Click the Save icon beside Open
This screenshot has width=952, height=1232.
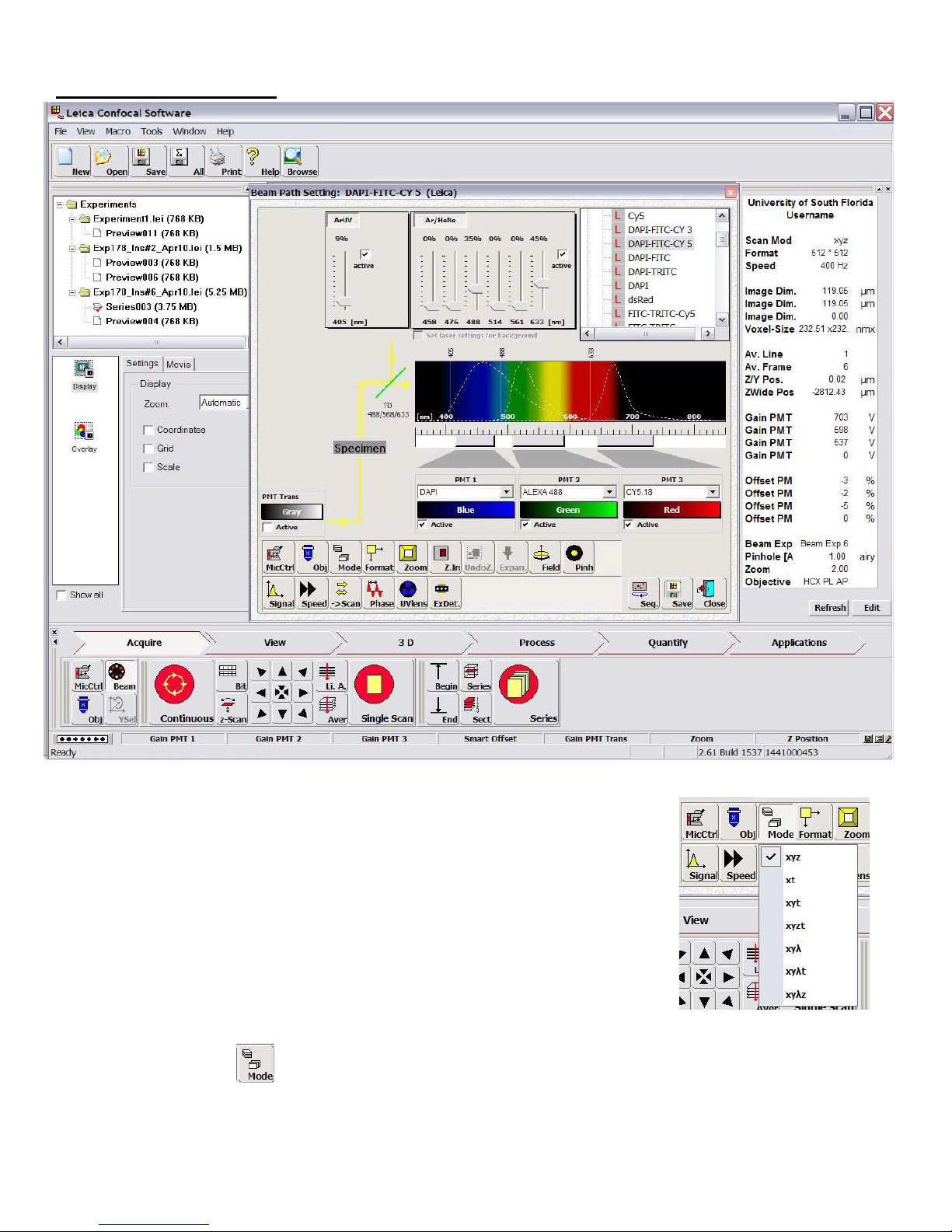point(148,162)
